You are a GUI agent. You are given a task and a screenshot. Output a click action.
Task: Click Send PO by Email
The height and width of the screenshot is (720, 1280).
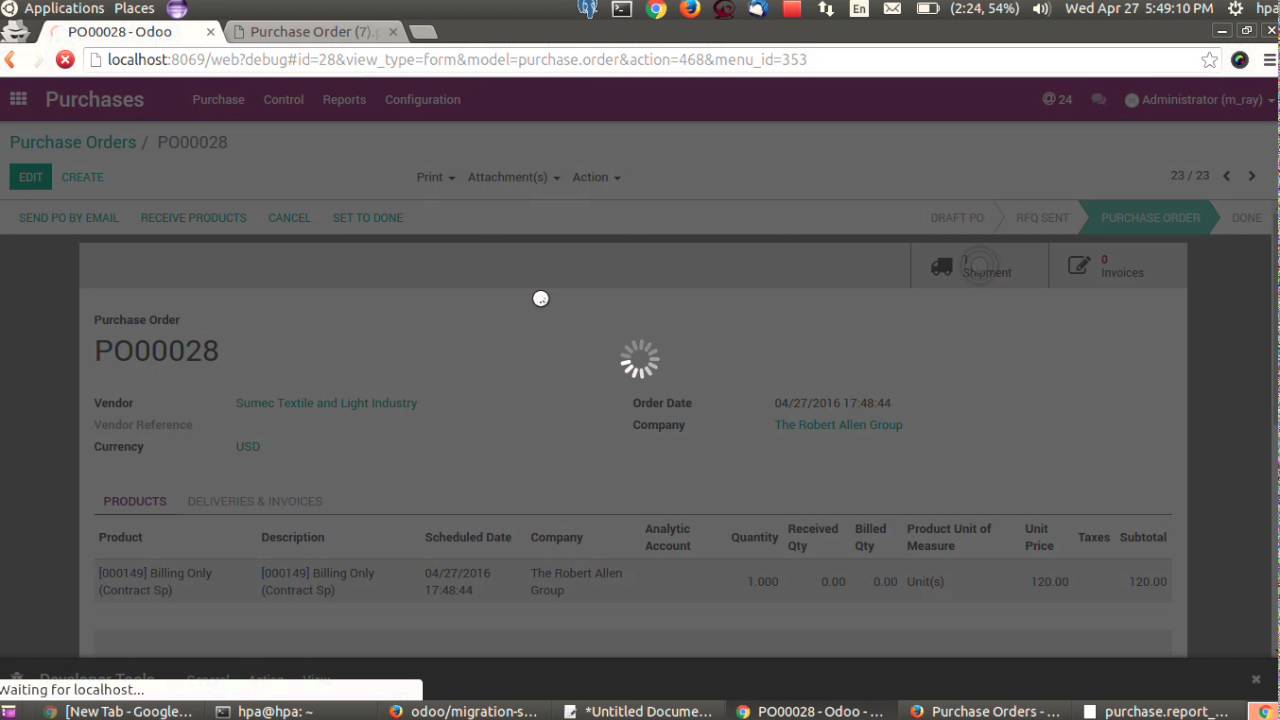pos(68,218)
